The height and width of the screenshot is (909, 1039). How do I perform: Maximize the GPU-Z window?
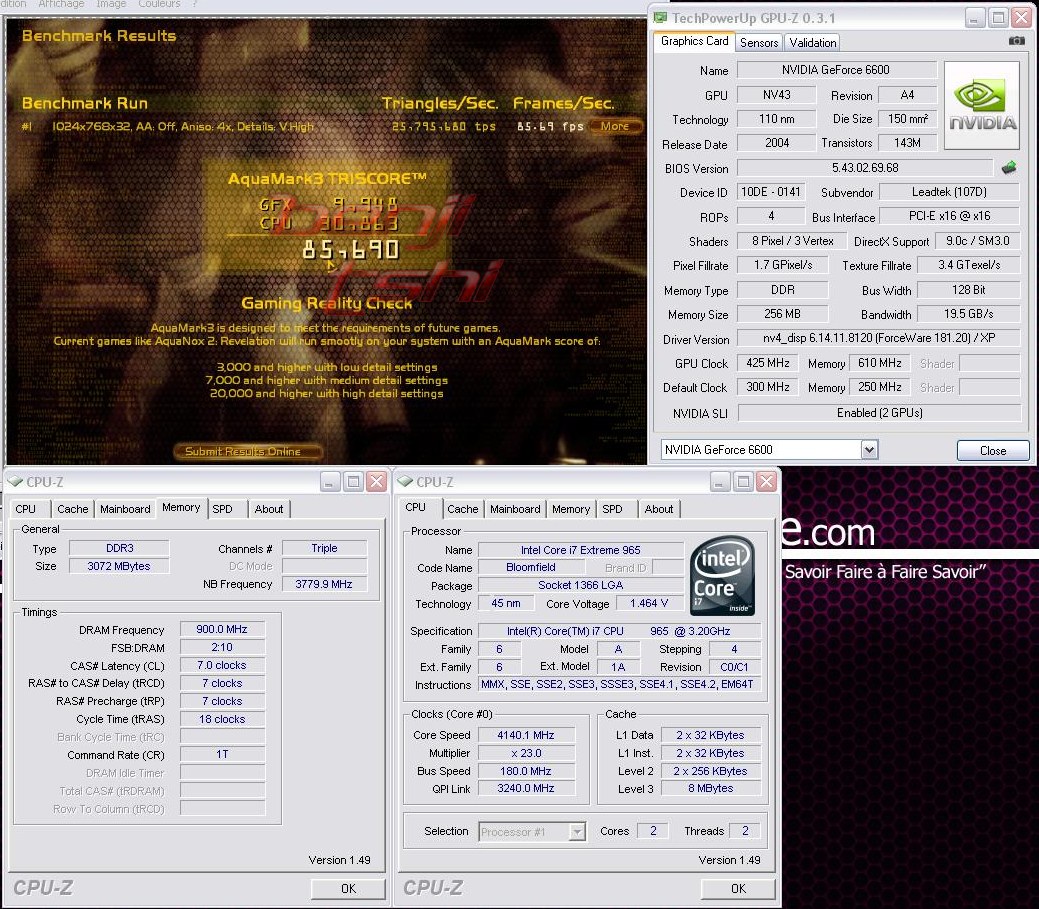[x=998, y=18]
